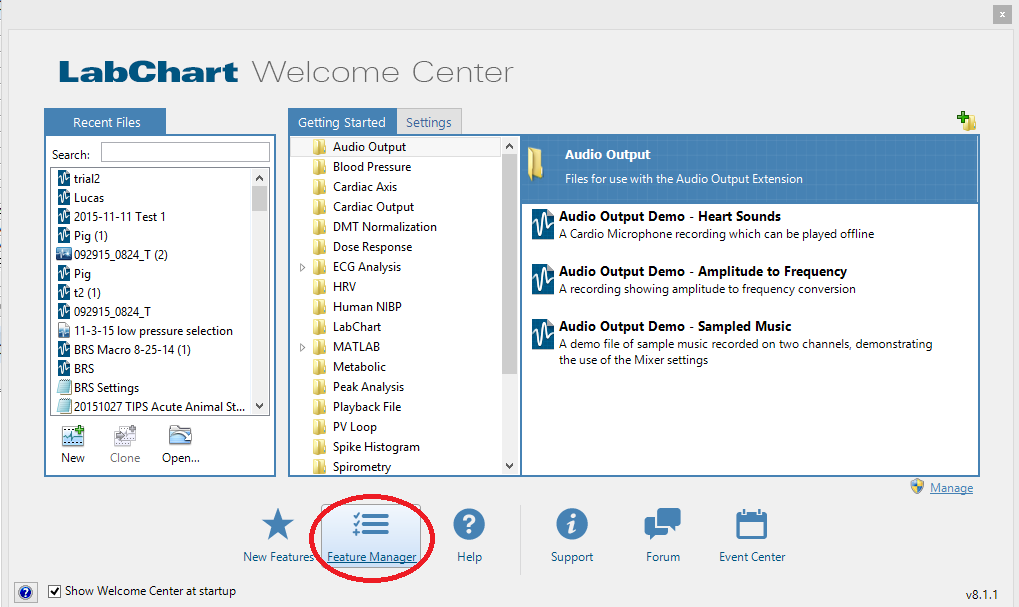The image size is (1019, 607).
Task: Open the Support info icon
Action: click(572, 525)
